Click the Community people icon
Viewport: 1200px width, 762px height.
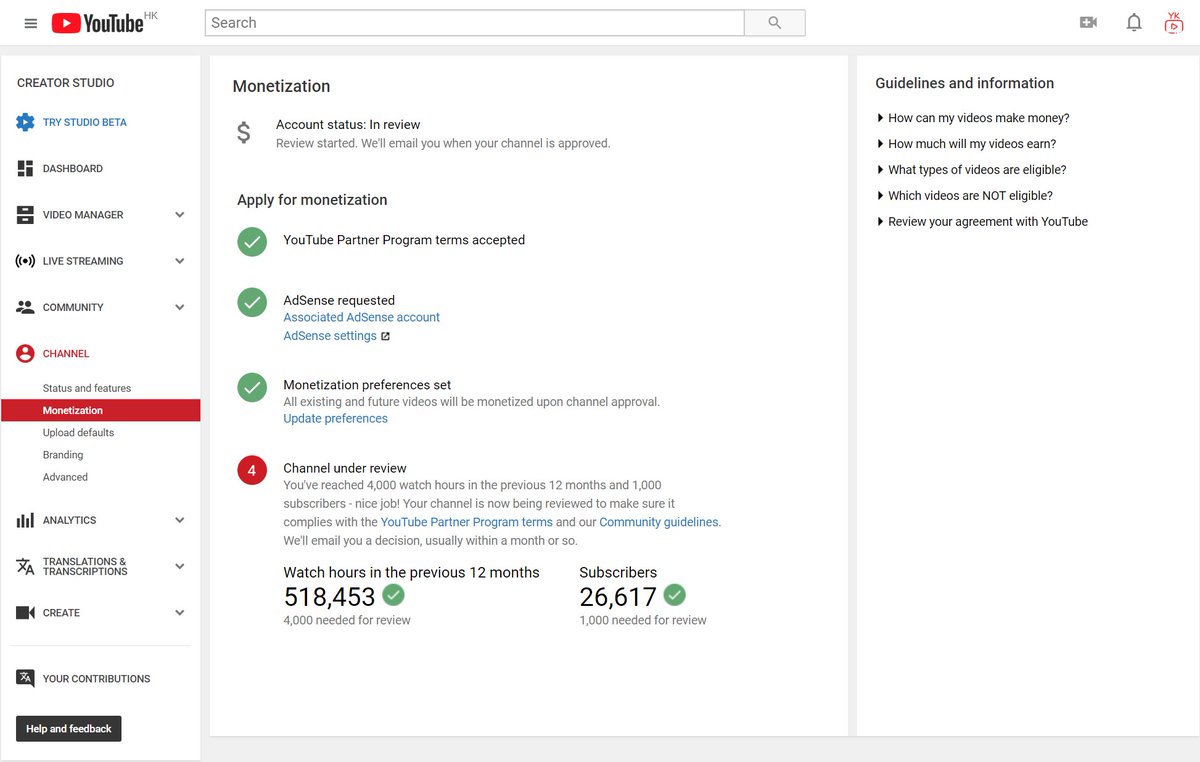[25, 307]
